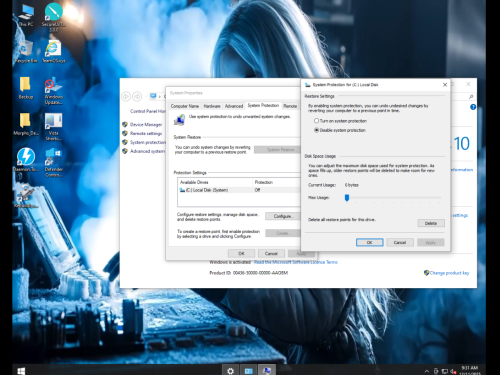
Task: Open the Recycle Bin icon
Action: tap(26, 52)
